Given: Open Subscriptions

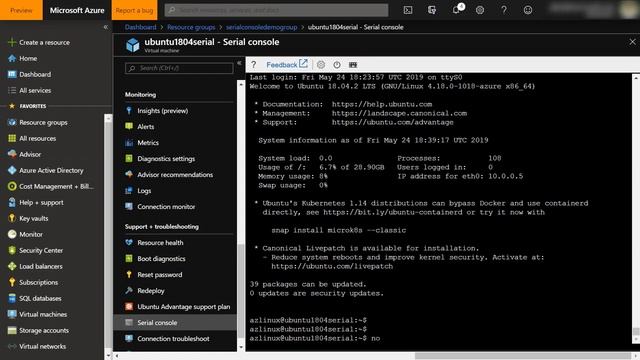Looking at the screenshot, I should pos(33,282).
